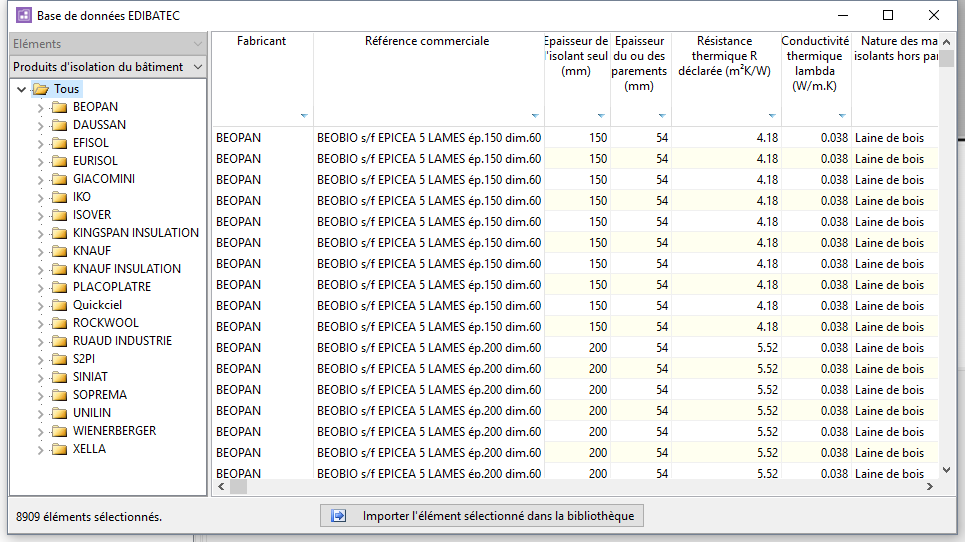The width and height of the screenshot is (965, 542).
Task: Click the Conductivité thermique lambda header
Action: [x=816, y=78]
